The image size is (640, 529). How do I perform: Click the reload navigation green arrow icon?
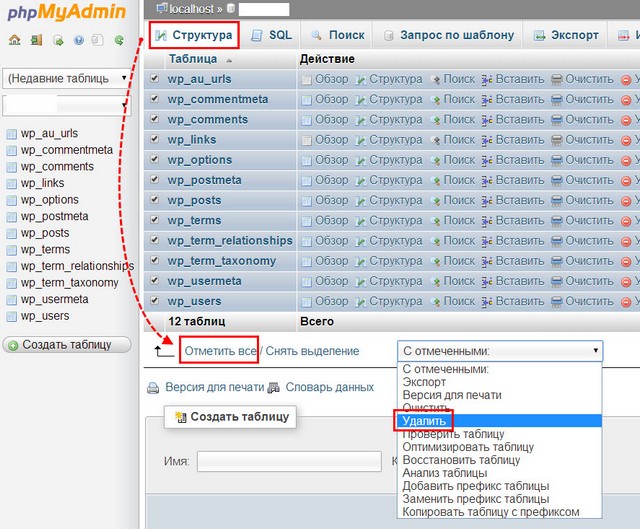coord(119,40)
